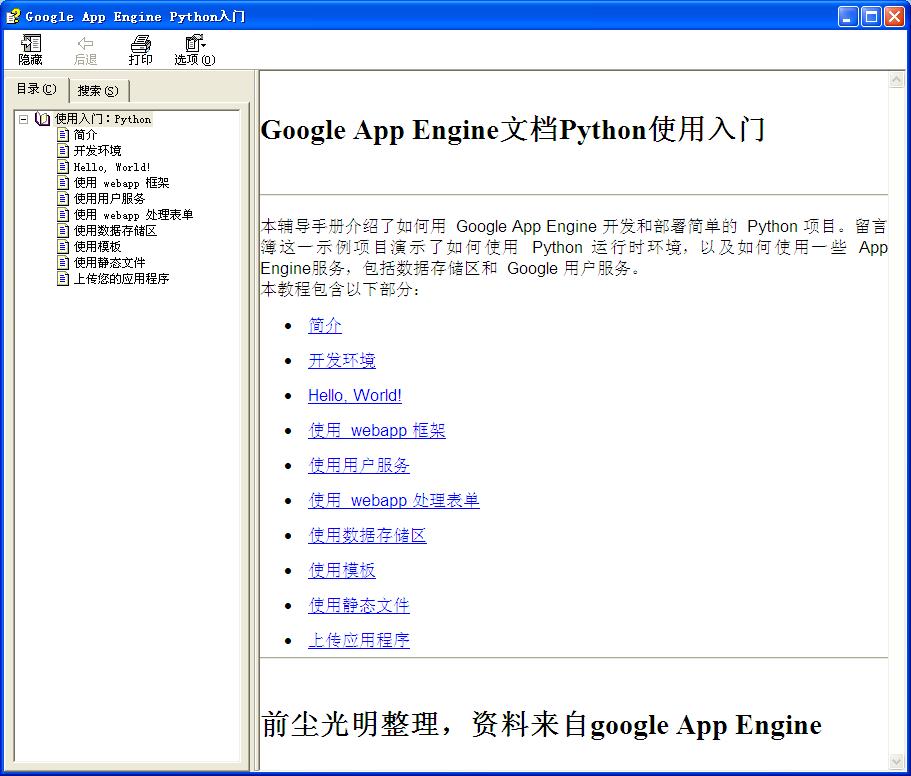Image resolution: width=911 pixels, height=776 pixels.
Task: Select the 目录 (Contents) tab
Action: pos(36,89)
